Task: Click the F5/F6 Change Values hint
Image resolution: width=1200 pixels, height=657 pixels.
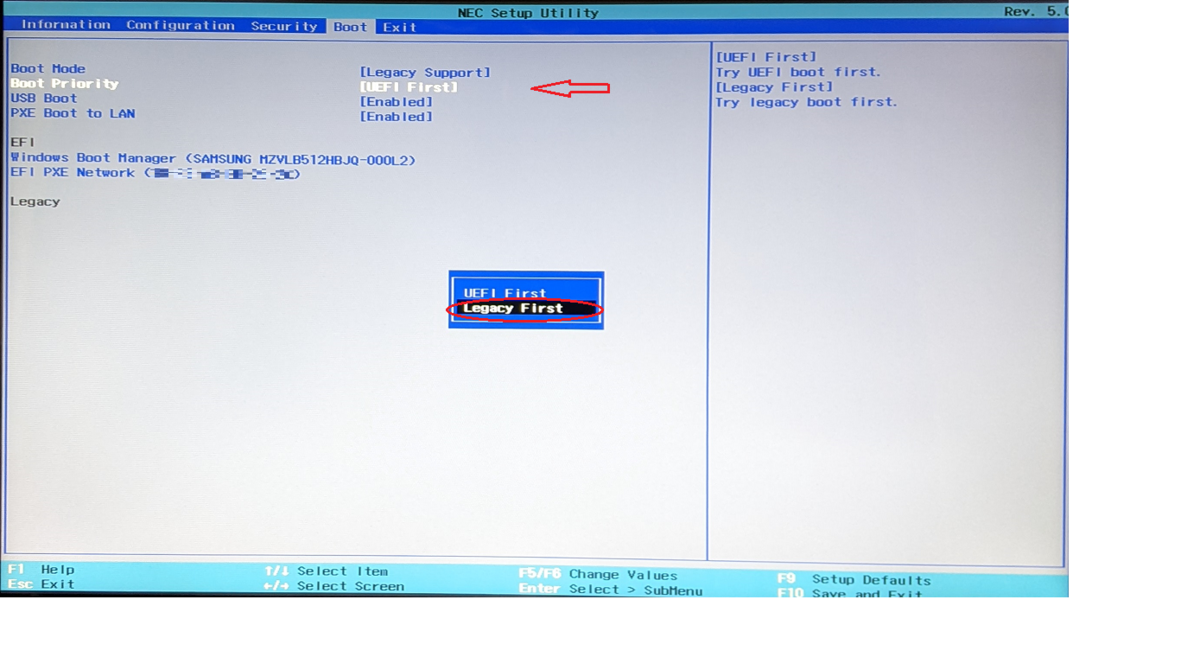Action: point(598,575)
